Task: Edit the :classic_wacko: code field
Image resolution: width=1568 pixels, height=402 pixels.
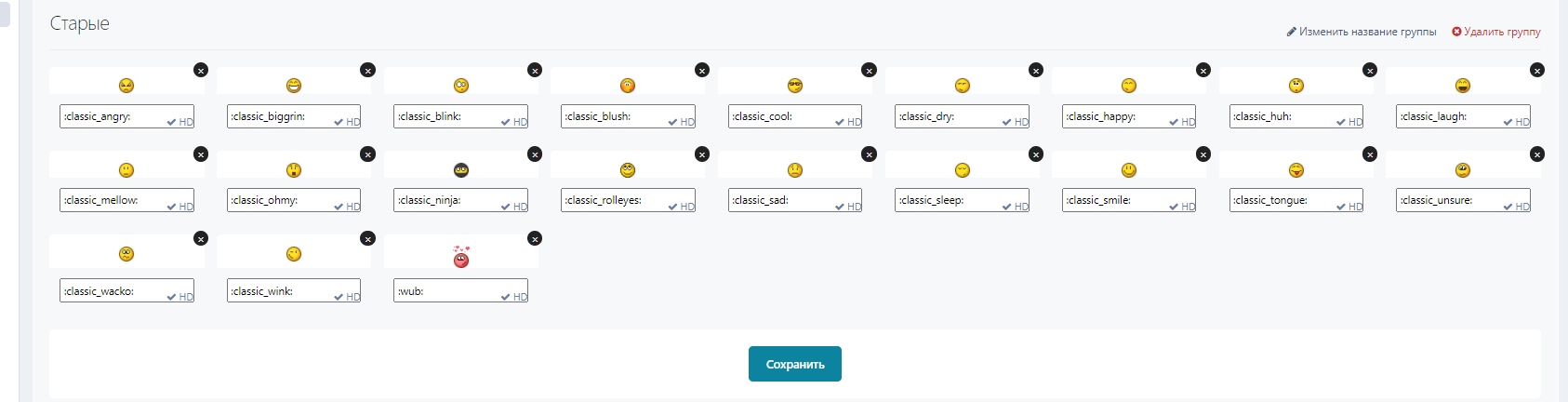Action: tap(112, 291)
